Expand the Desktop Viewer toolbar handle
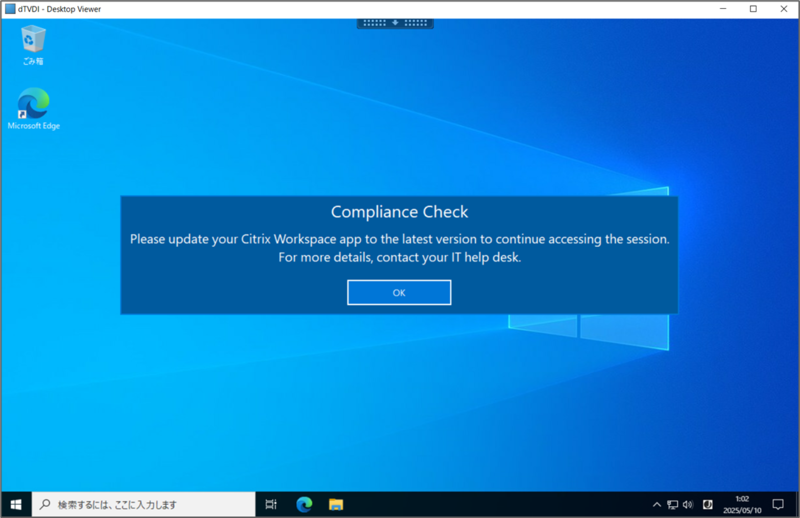Image resolution: width=800 pixels, height=518 pixels. pyautogui.click(x=395, y=23)
